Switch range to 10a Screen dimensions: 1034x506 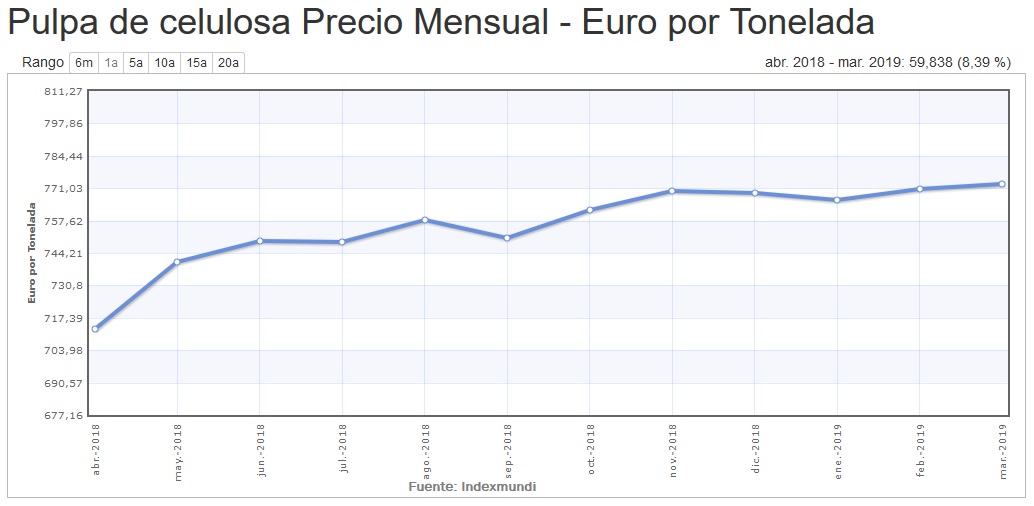point(165,63)
